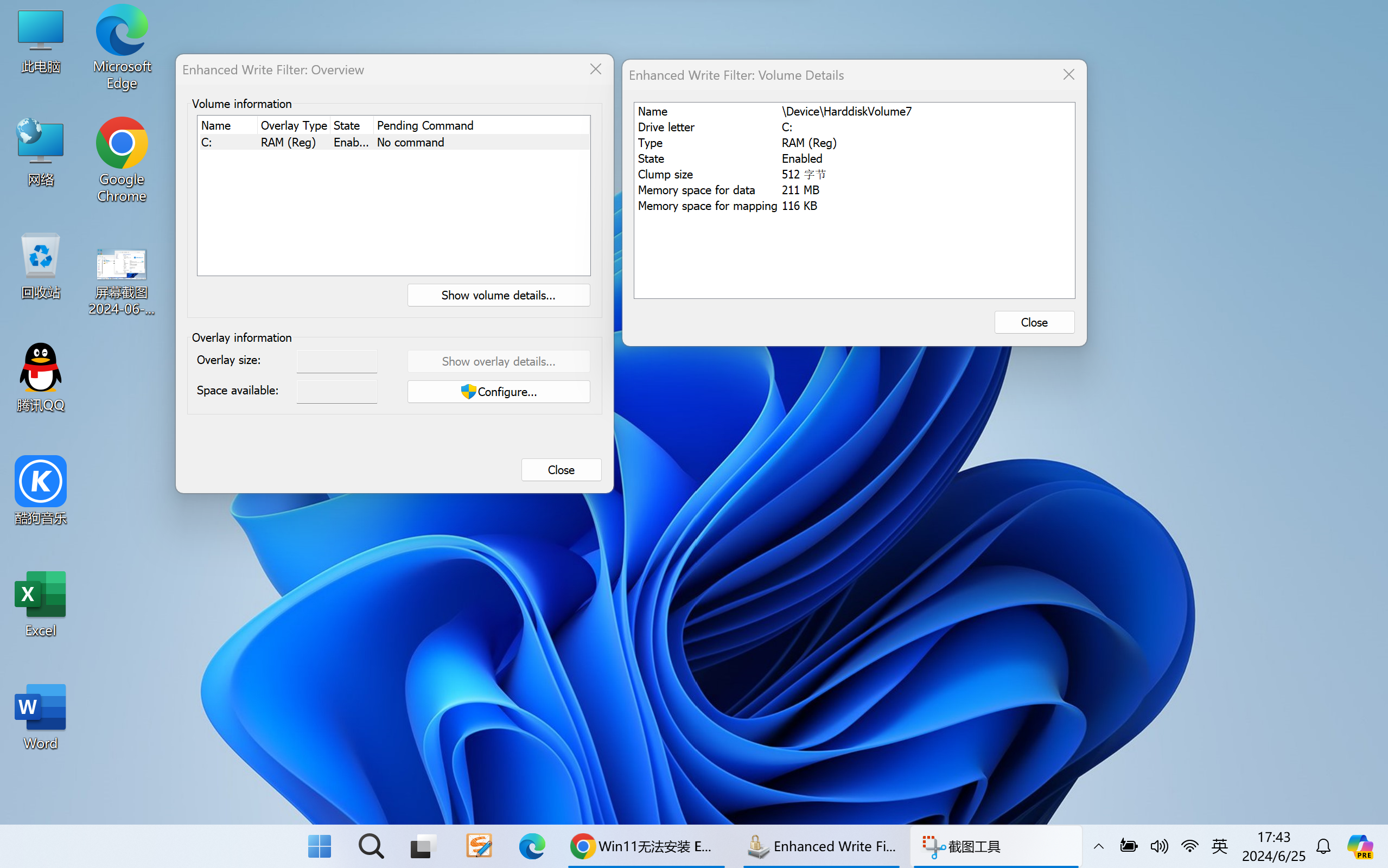
Task: Select the 酷狗音乐 desktop icon
Action: pyautogui.click(x=40, y=491)
